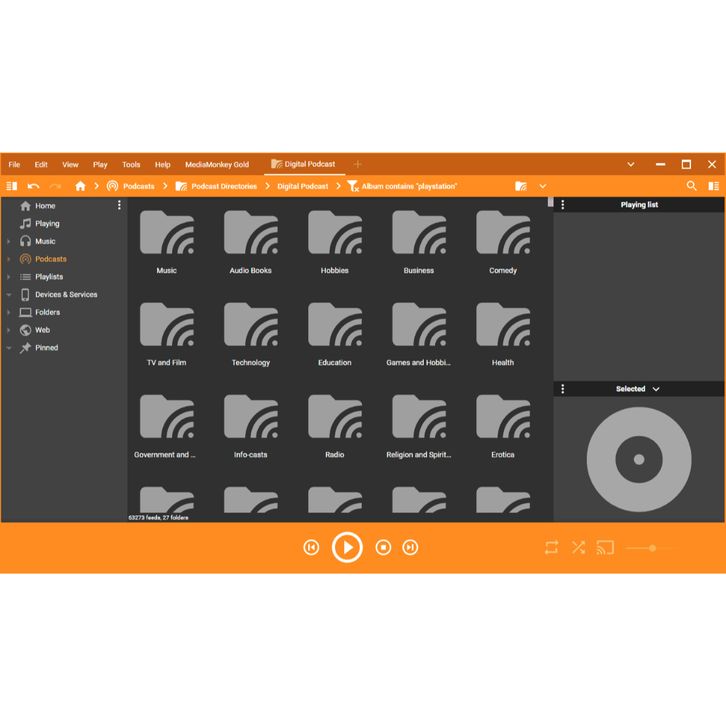Remove the album filter via funnel icon
The image size is (726, 726).
click(352, 186)
